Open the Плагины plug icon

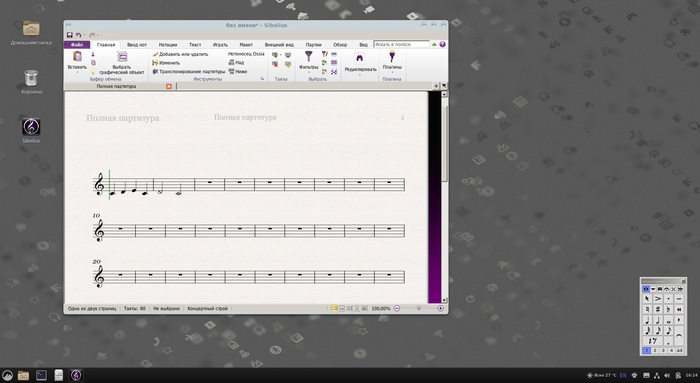[x=392, y=56]
